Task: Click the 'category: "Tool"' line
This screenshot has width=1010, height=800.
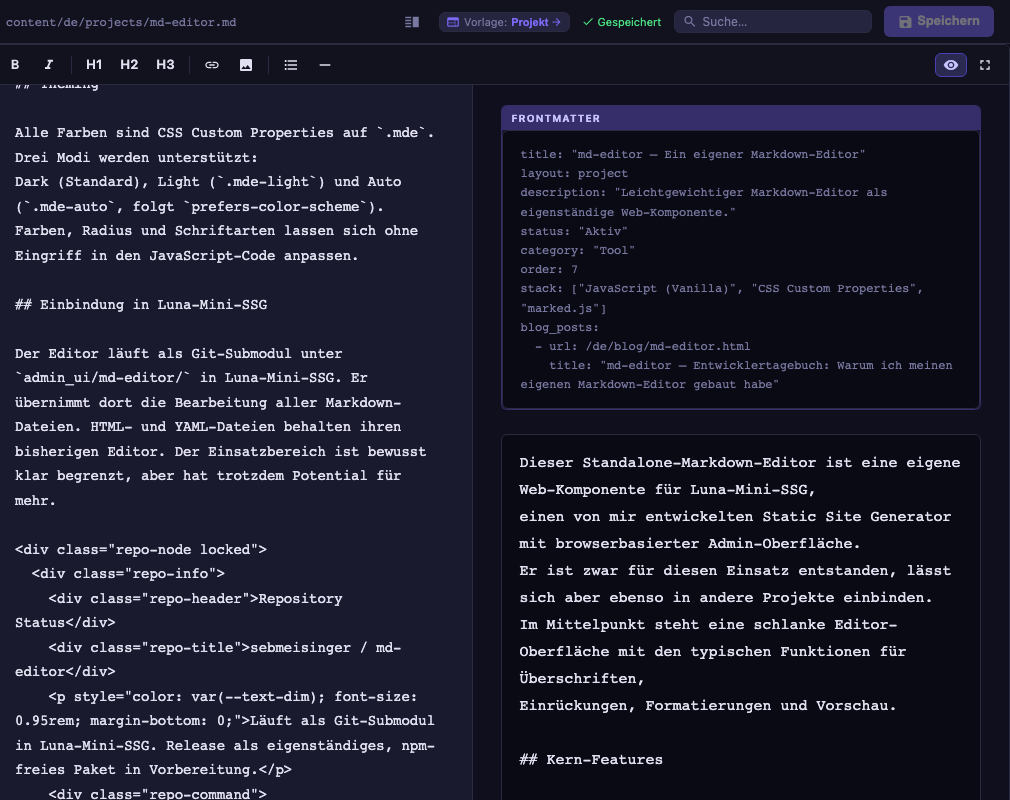Action: 578,251
